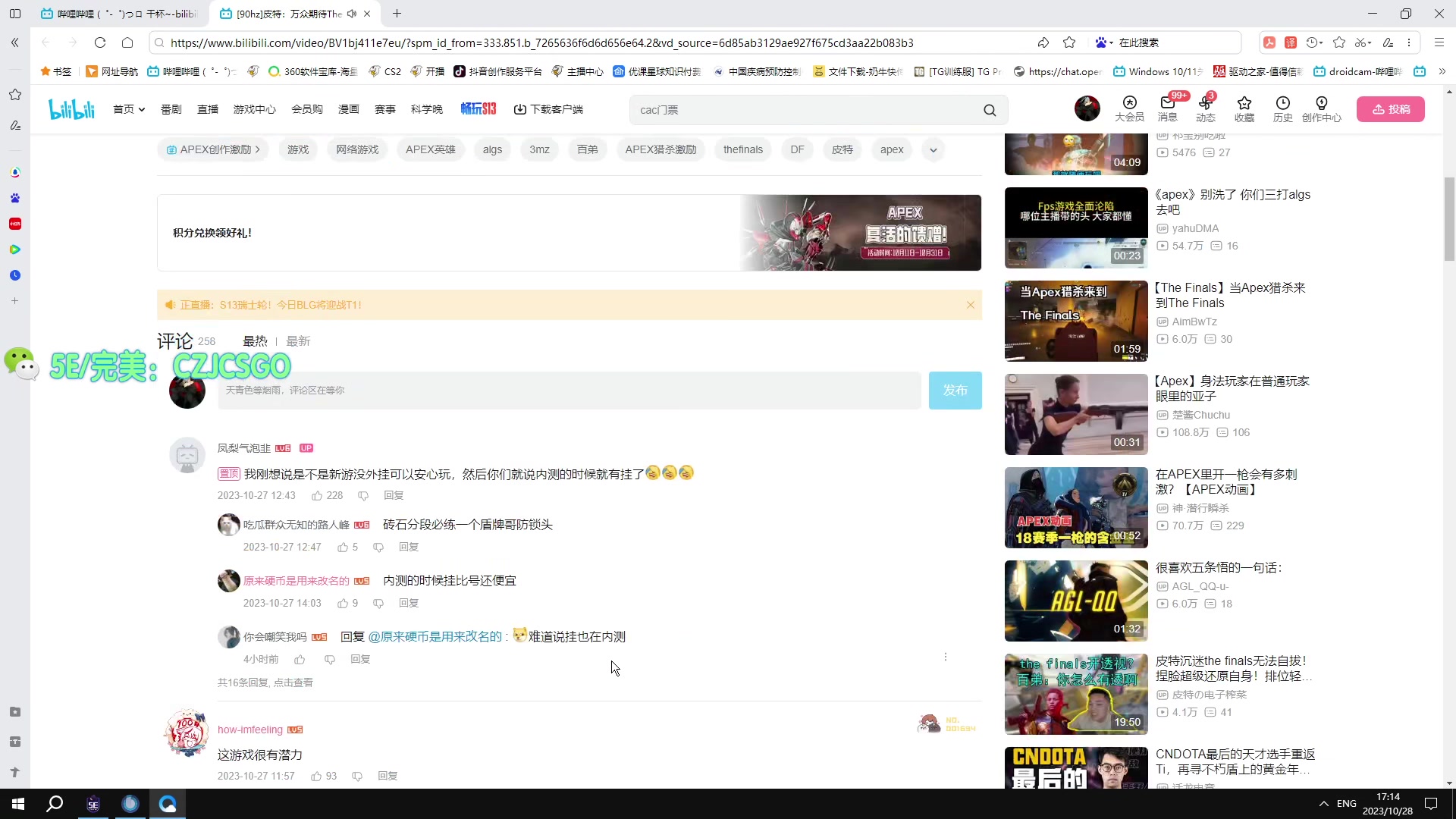This screenshot has height=819, width=1456.
Task: Open the 创作中心 icon
Action: [x=1323, y=109]
